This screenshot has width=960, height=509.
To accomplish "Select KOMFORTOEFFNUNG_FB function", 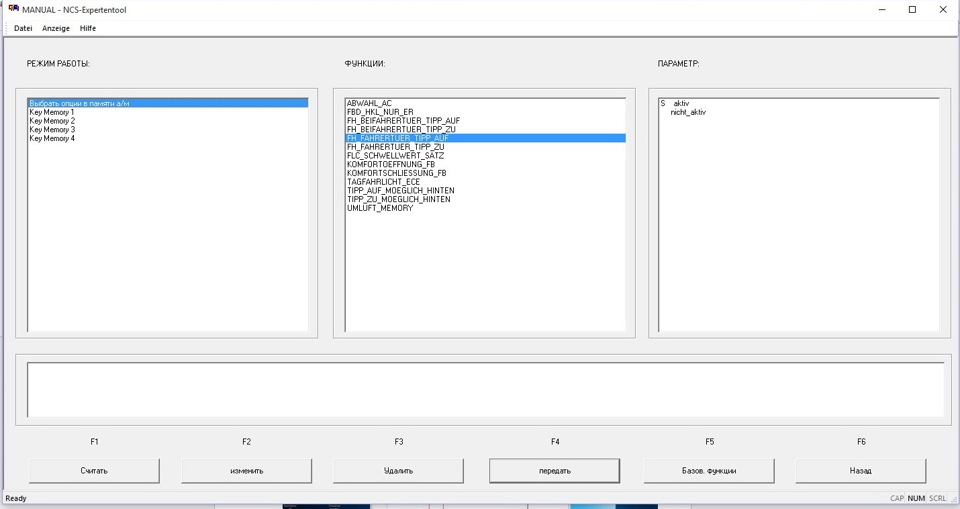I will 486,164.
